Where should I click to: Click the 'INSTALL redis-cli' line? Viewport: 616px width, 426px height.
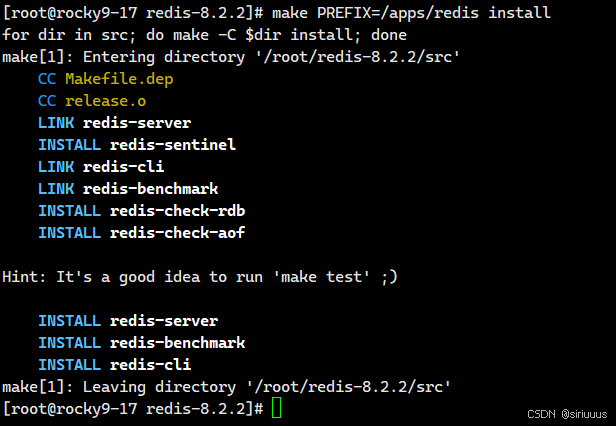point(115,365)
